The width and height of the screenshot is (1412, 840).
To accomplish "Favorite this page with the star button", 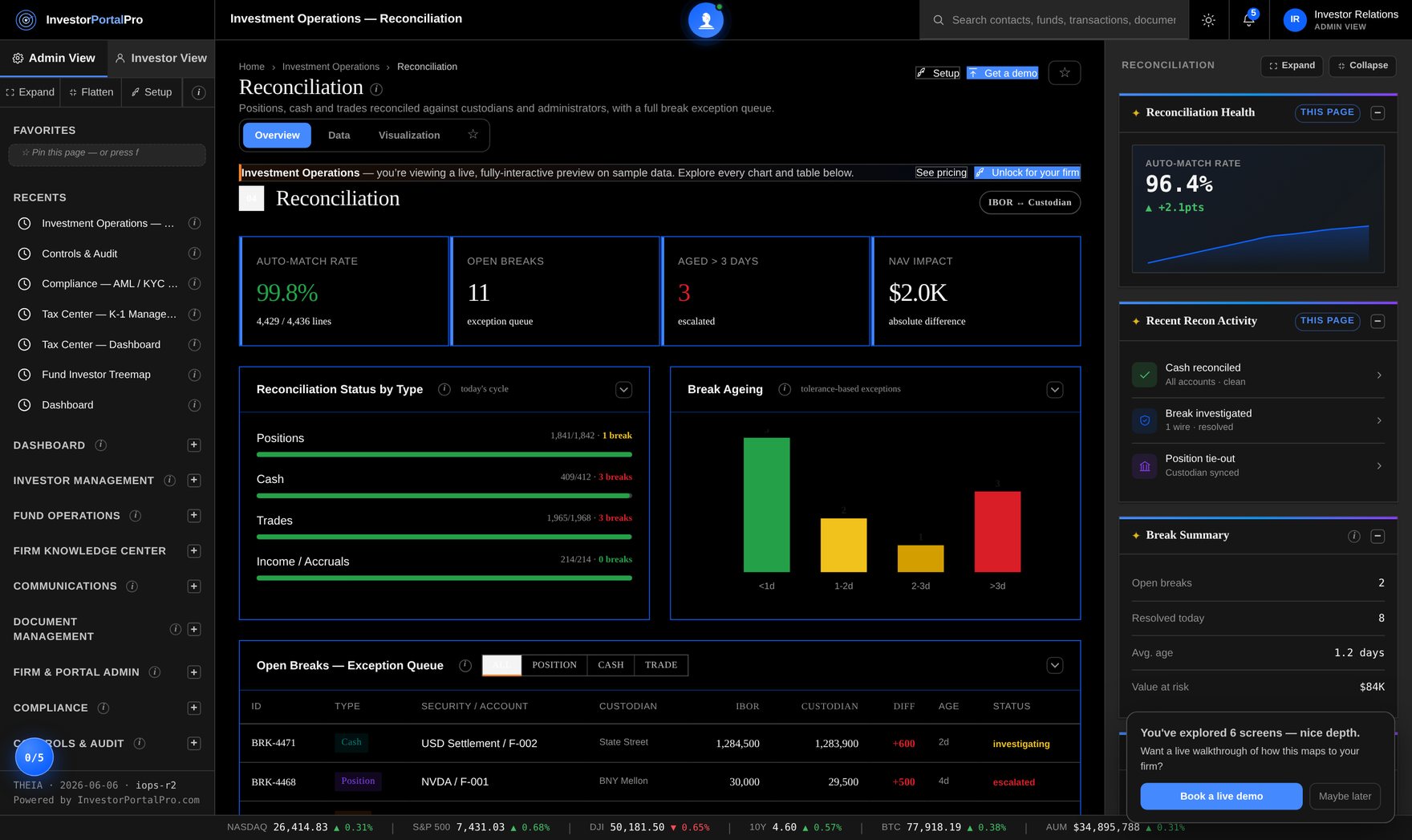I will point(1065,73).
